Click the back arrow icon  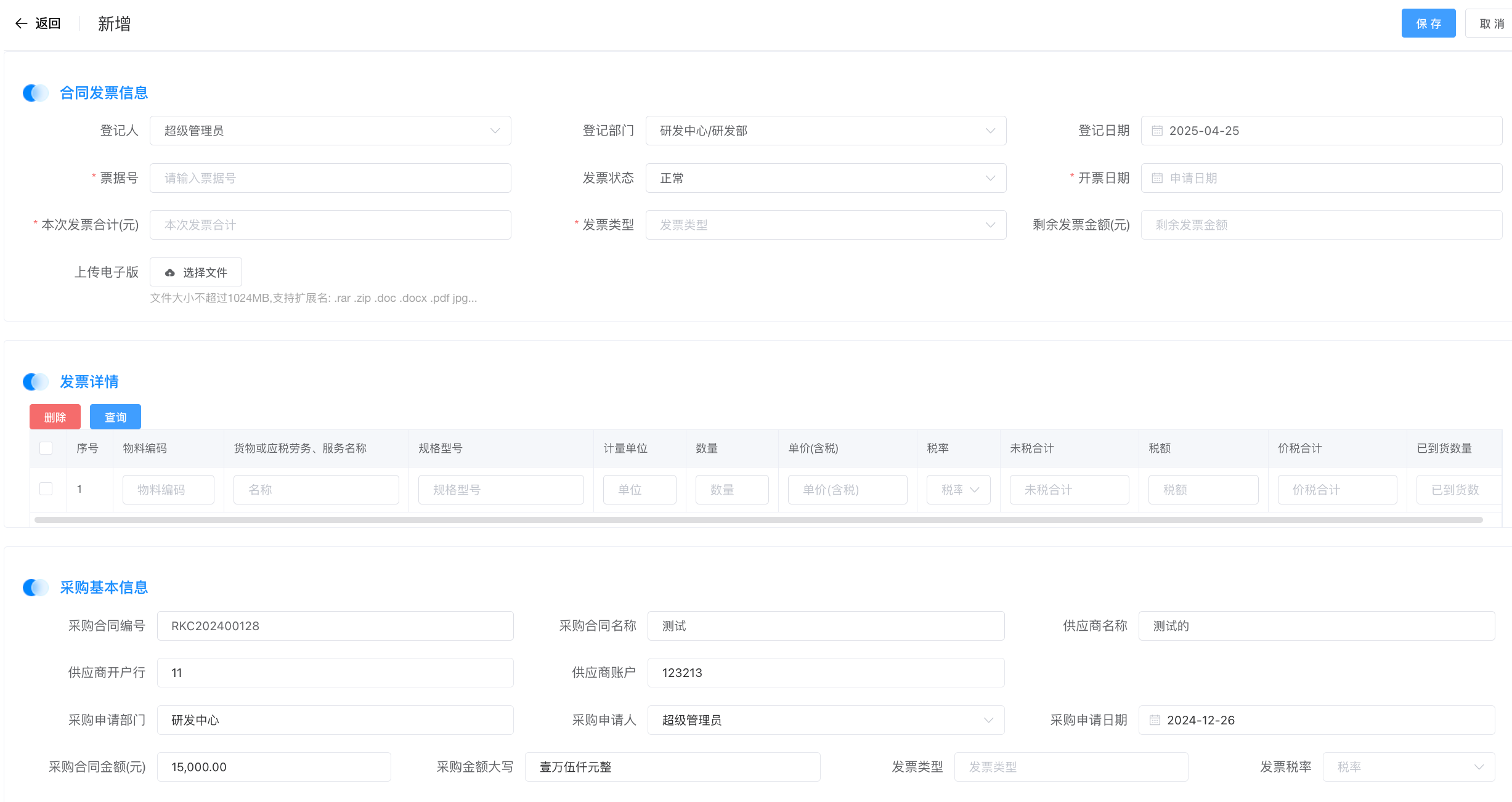click(x=21, y=23)
